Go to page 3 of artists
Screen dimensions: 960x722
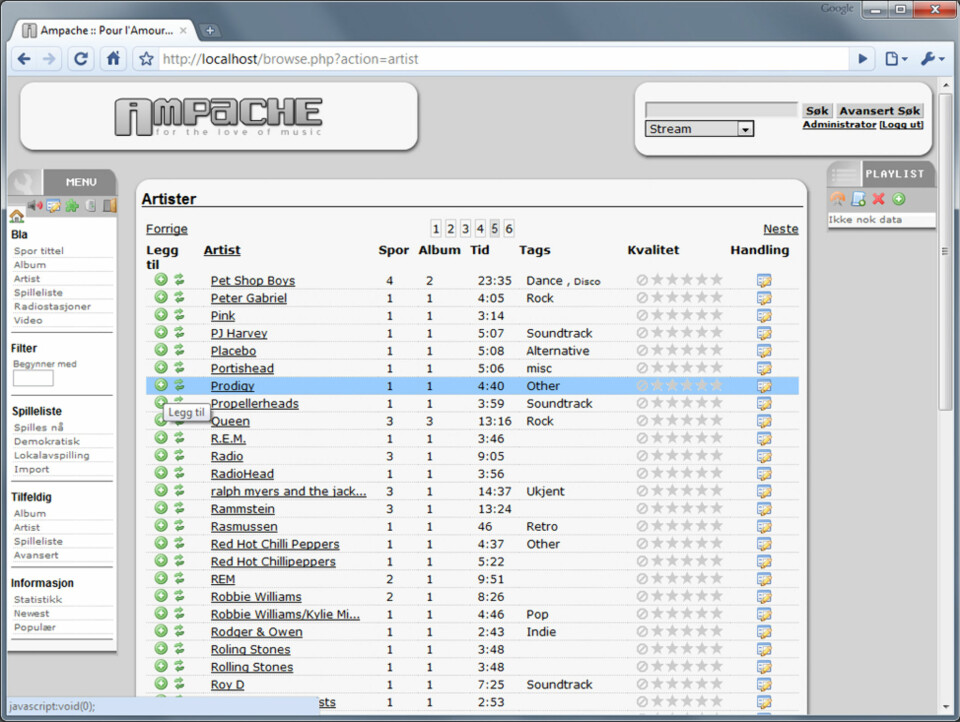pyautogui.click(x=465, y=228)
